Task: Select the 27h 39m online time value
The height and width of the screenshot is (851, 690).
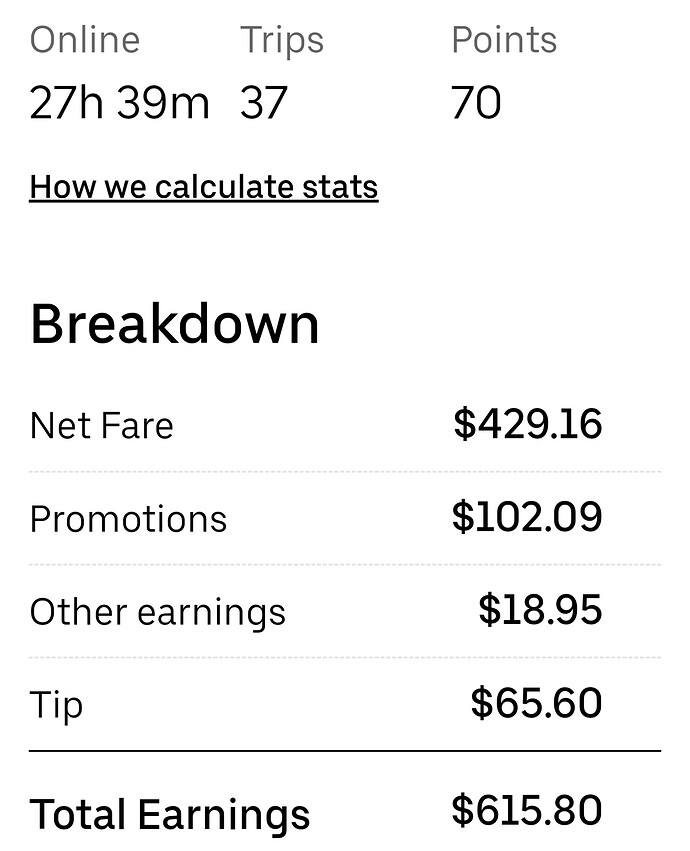Action: pos(119,103)
